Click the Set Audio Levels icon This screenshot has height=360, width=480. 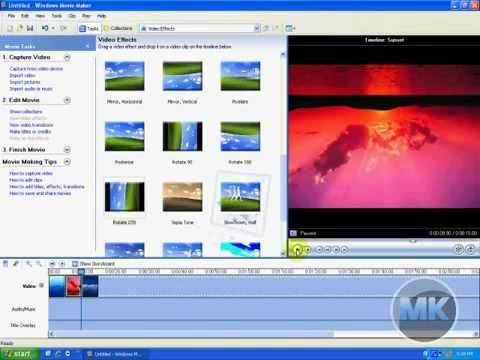pos(6,264)
